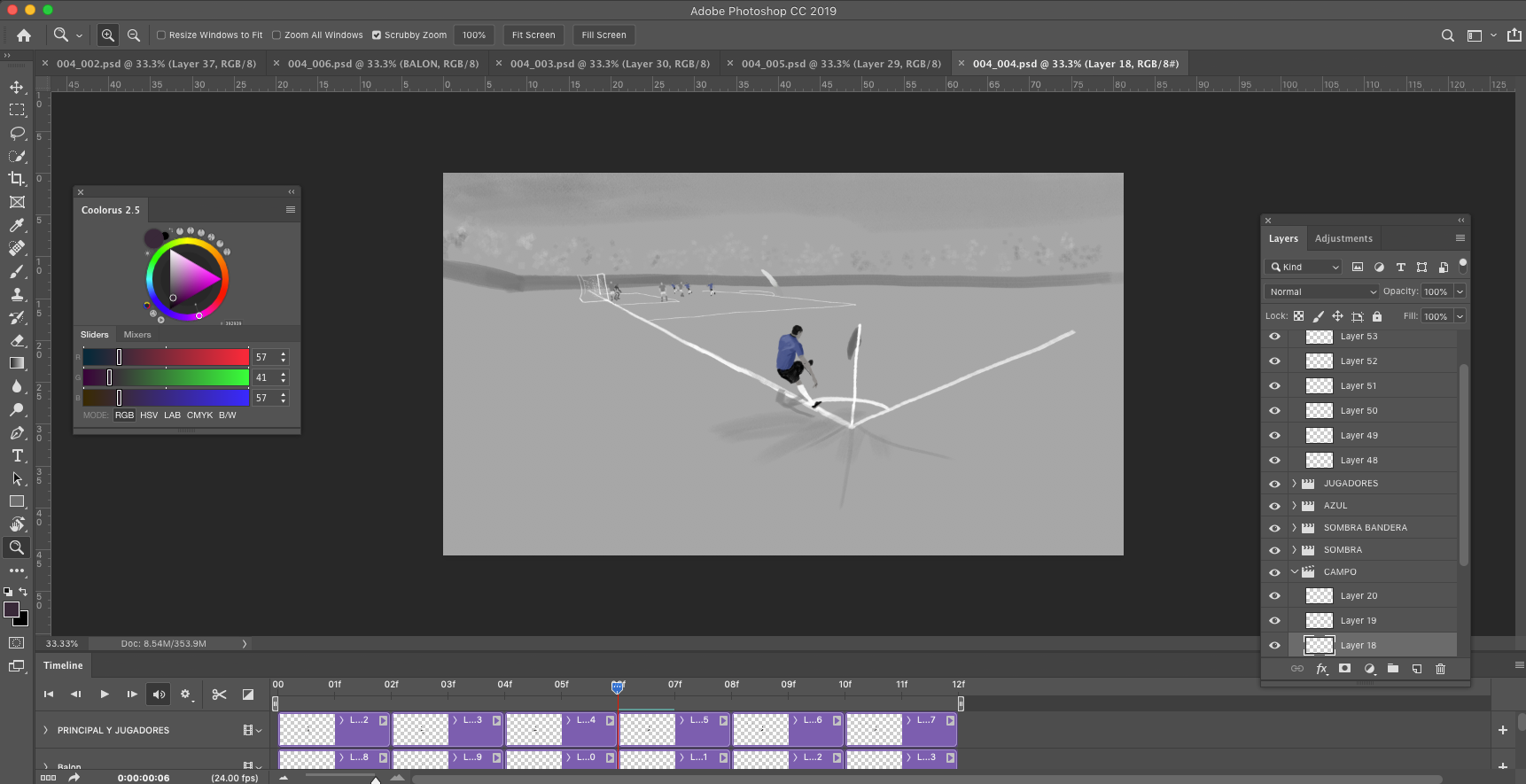
Task: Select the Spot Healing Brush tool
Action: point(17,248)
